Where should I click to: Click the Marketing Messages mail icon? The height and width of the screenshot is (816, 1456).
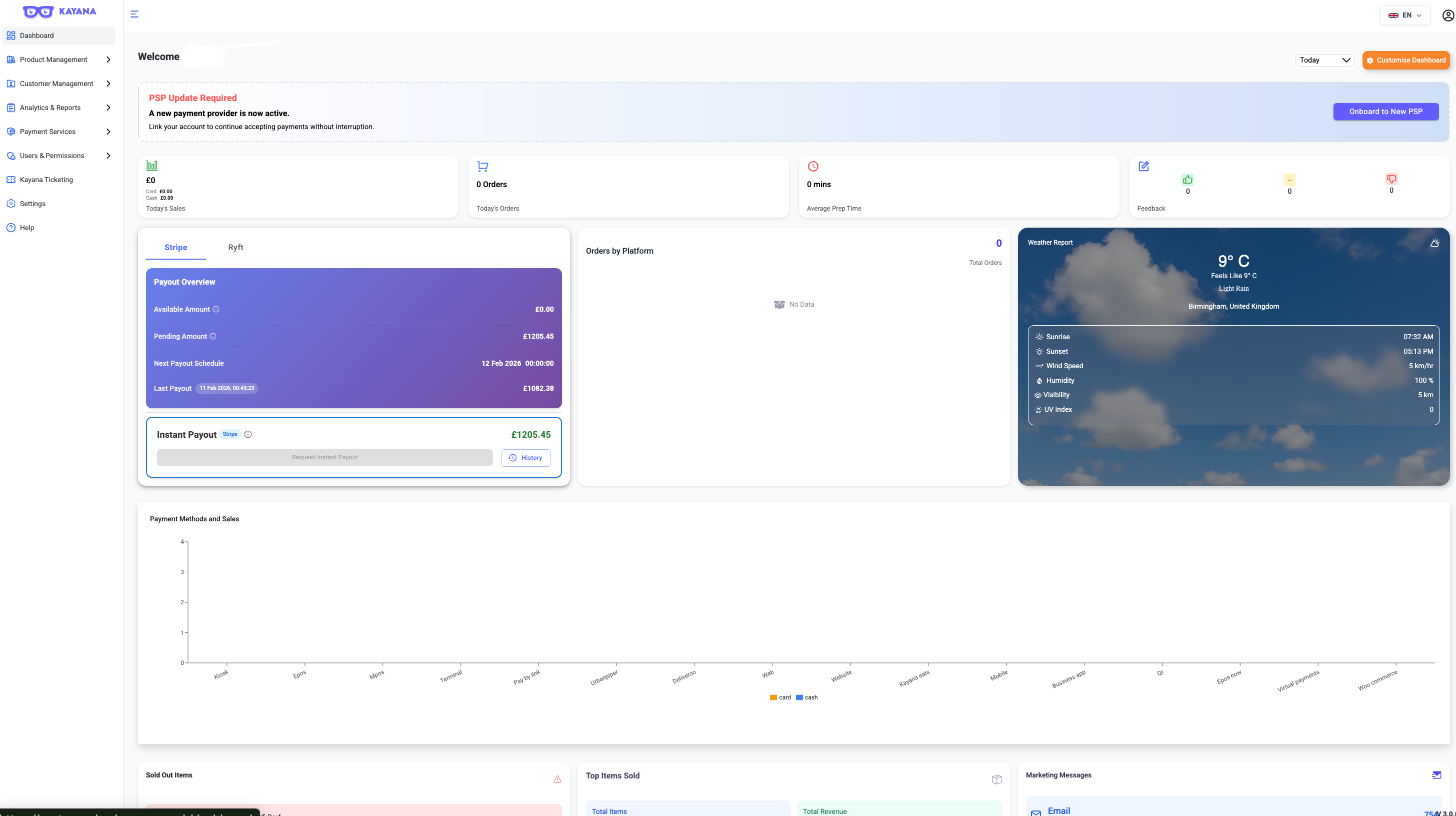tap(1436, 775)
